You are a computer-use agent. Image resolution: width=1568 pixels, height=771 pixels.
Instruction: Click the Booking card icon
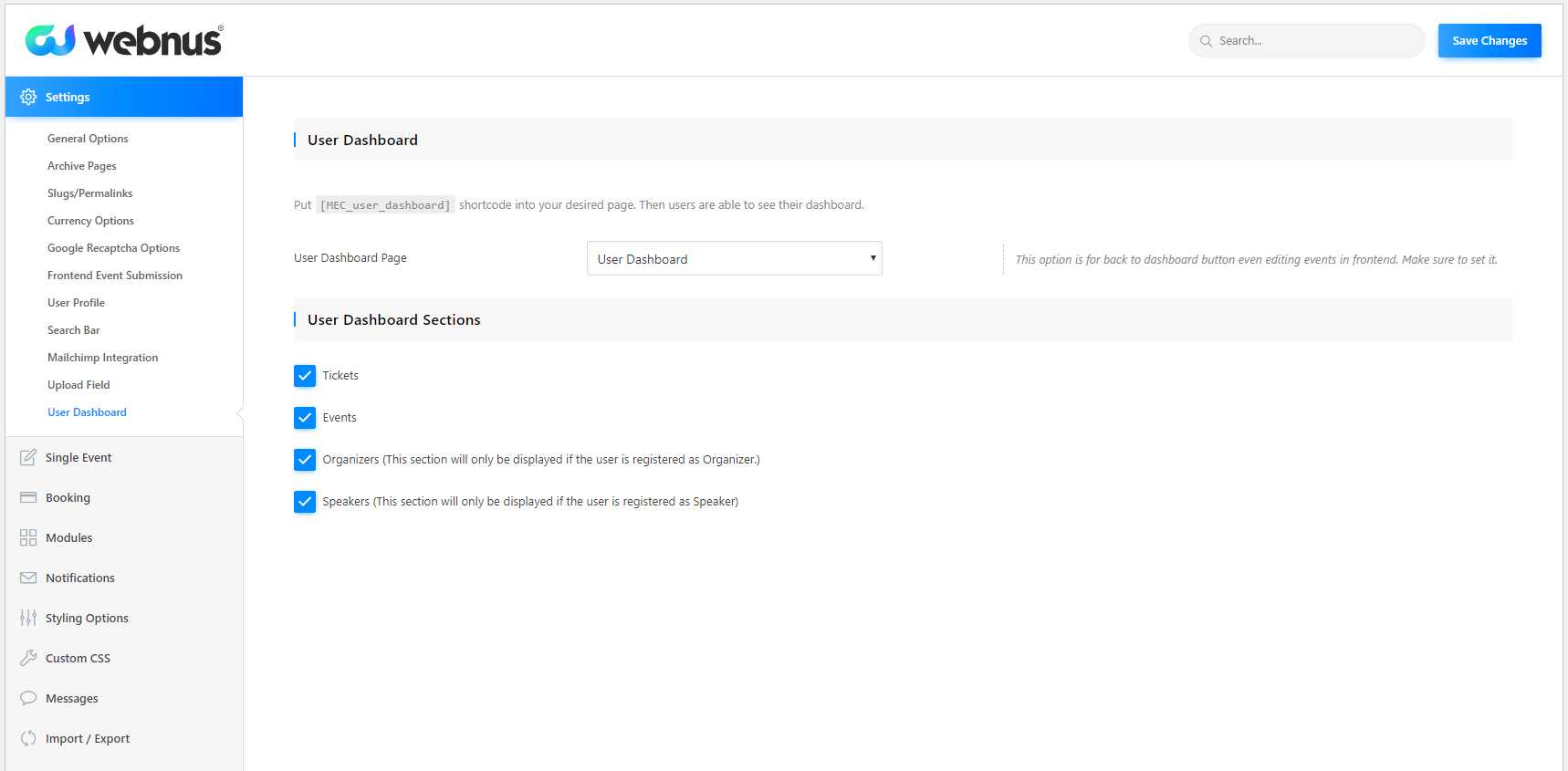(28, 497)
